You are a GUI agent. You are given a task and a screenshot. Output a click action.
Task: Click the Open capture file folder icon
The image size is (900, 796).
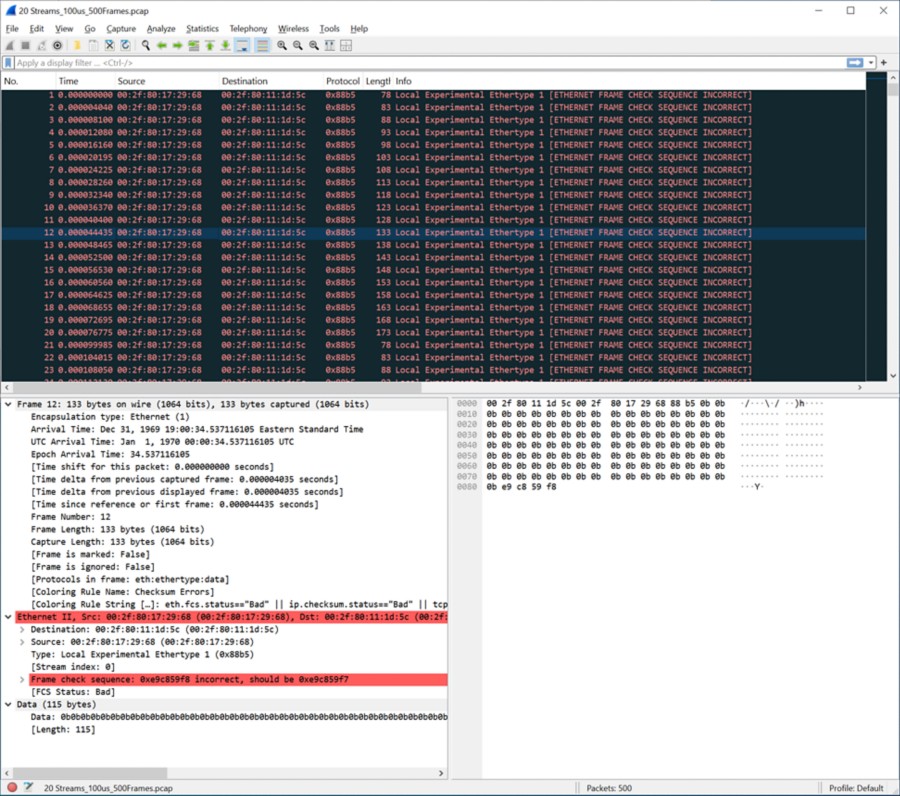tap(76, 45)
